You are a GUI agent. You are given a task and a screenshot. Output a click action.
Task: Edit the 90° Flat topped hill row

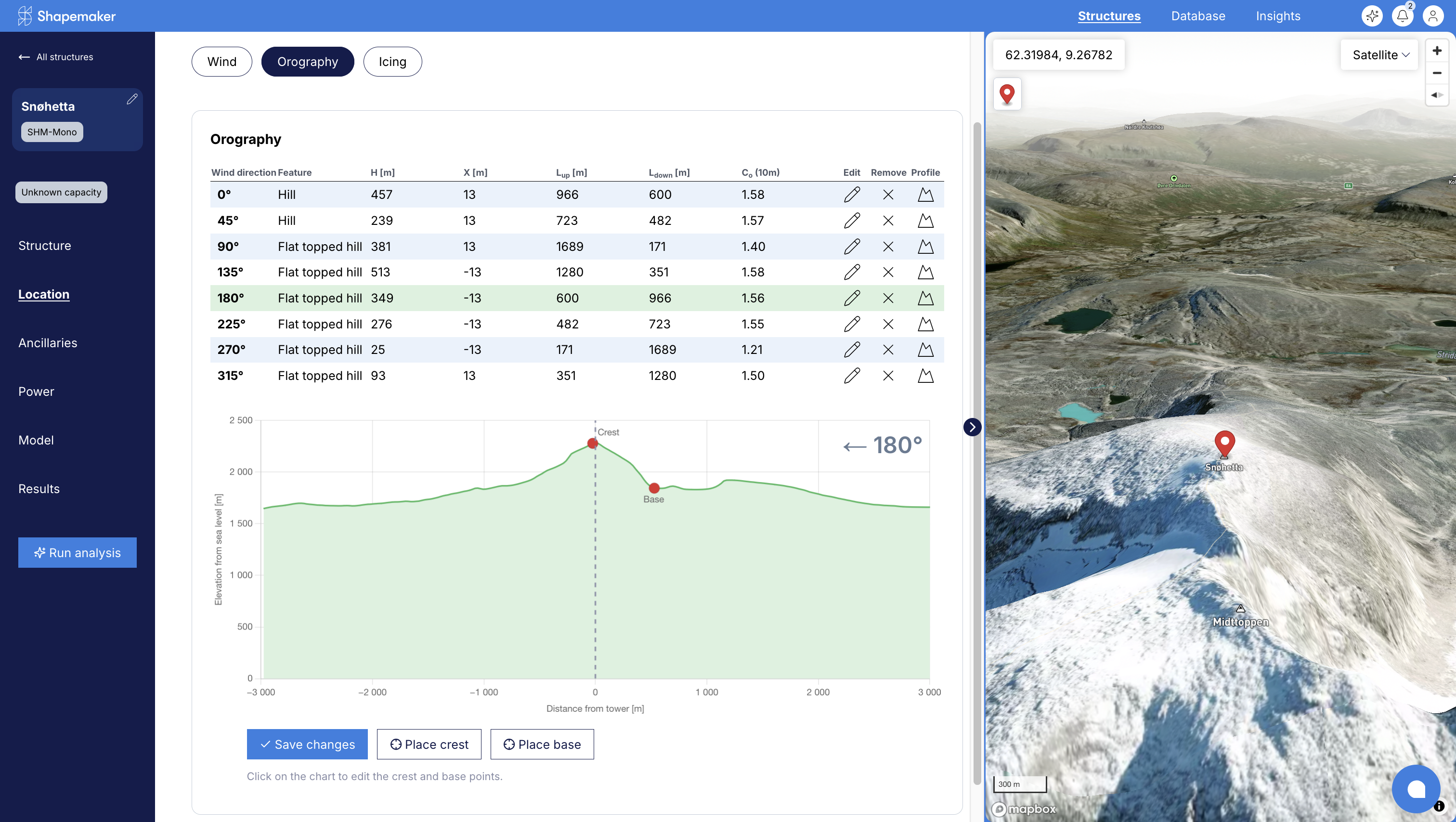coord(852,247)
